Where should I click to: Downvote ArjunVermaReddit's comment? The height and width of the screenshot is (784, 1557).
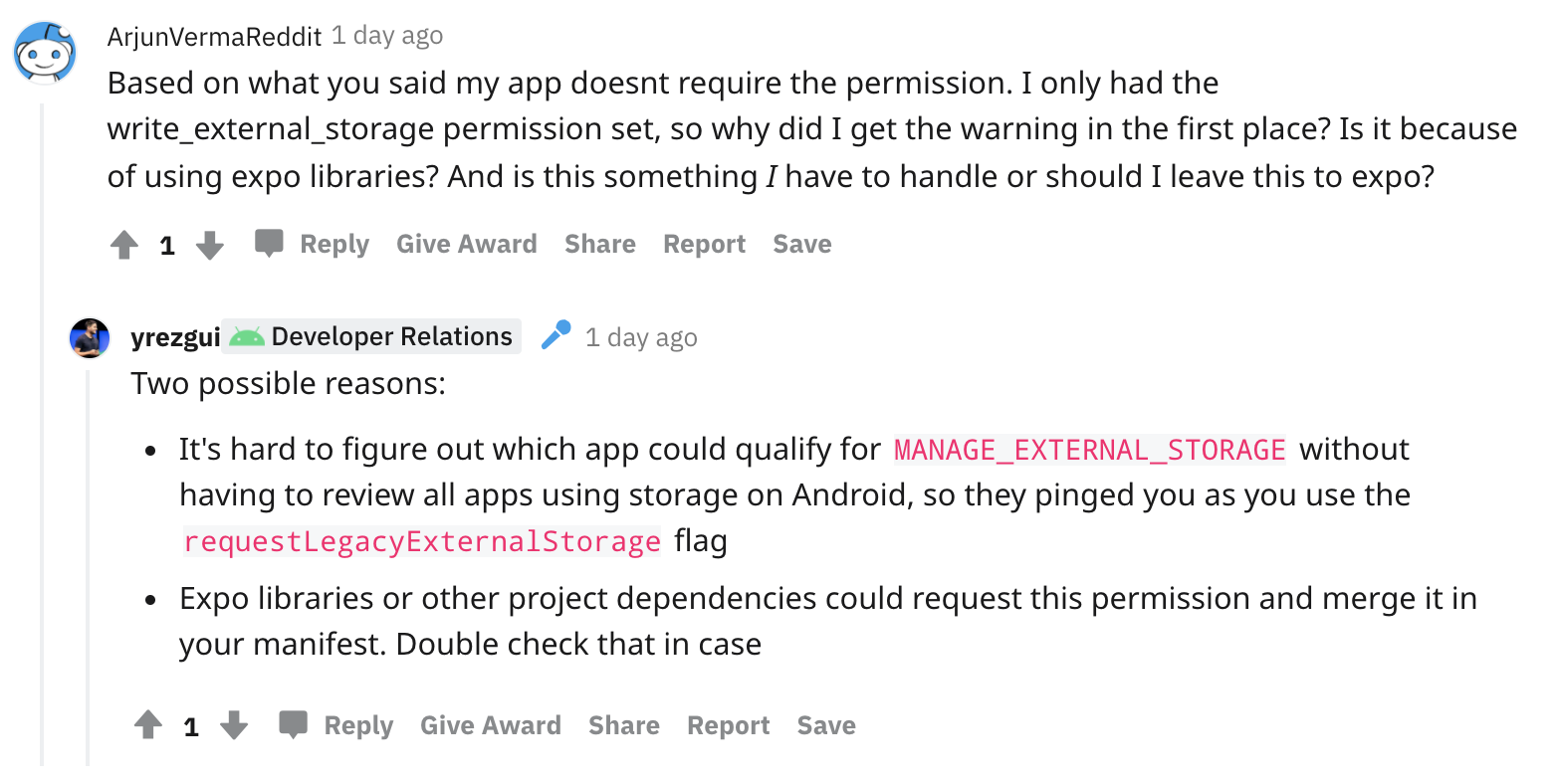(210, 244)
